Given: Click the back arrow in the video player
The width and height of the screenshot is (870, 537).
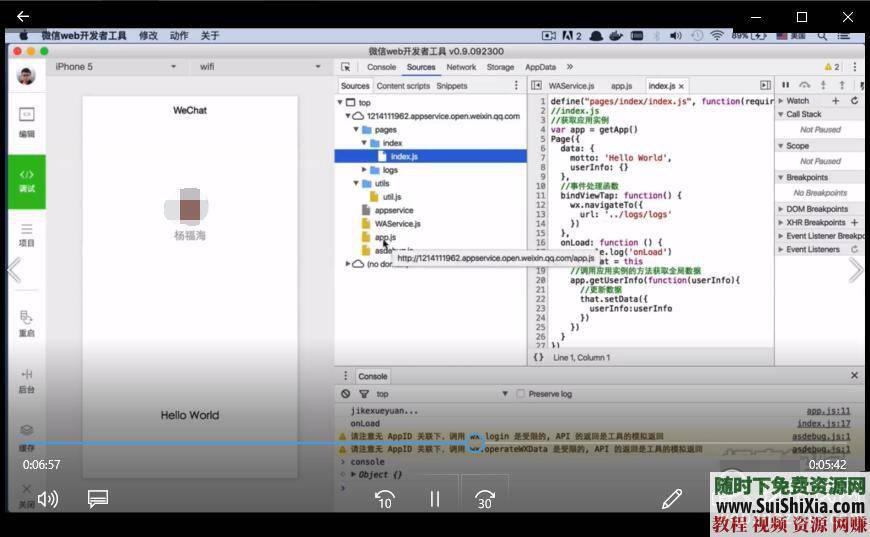Looking at the screenshot, I should pos(23,17).
